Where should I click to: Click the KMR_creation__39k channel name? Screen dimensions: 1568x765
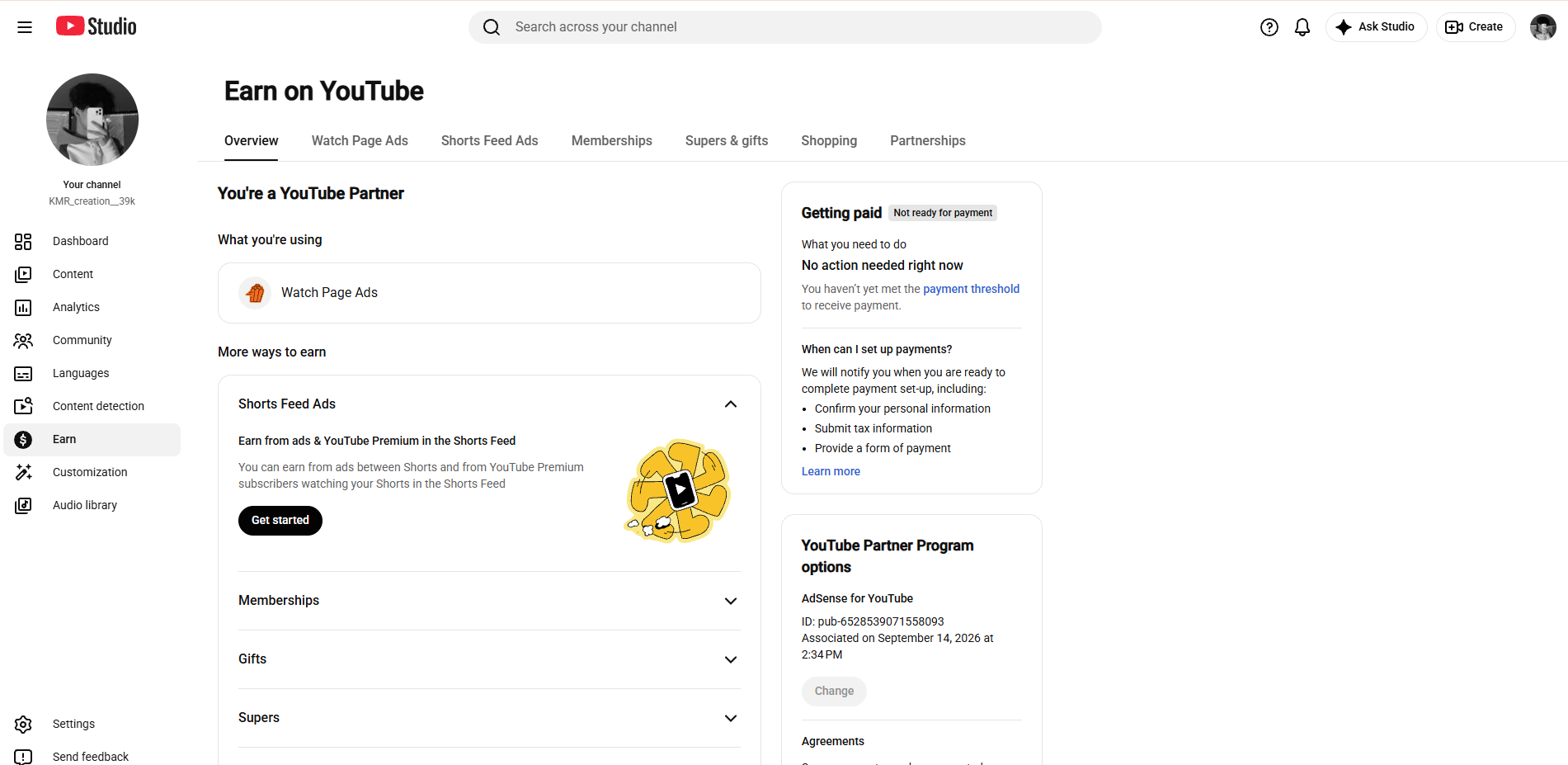[x=92, y=201]
